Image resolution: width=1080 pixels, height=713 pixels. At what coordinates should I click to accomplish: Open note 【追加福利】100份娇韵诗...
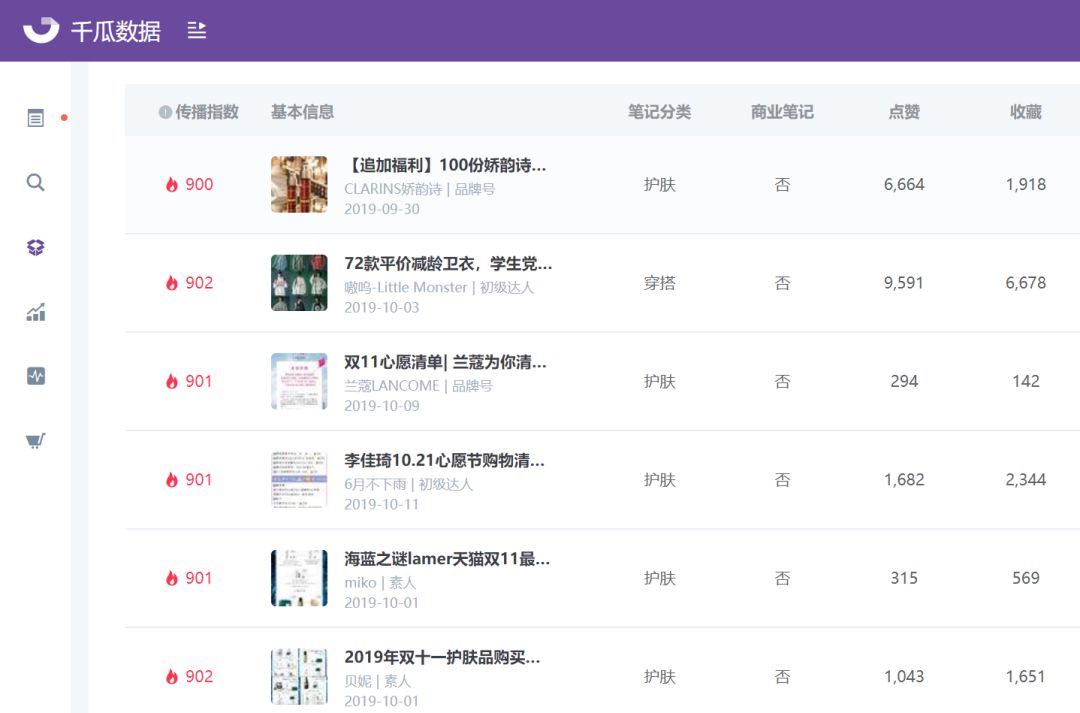click(x=445, y=165)
